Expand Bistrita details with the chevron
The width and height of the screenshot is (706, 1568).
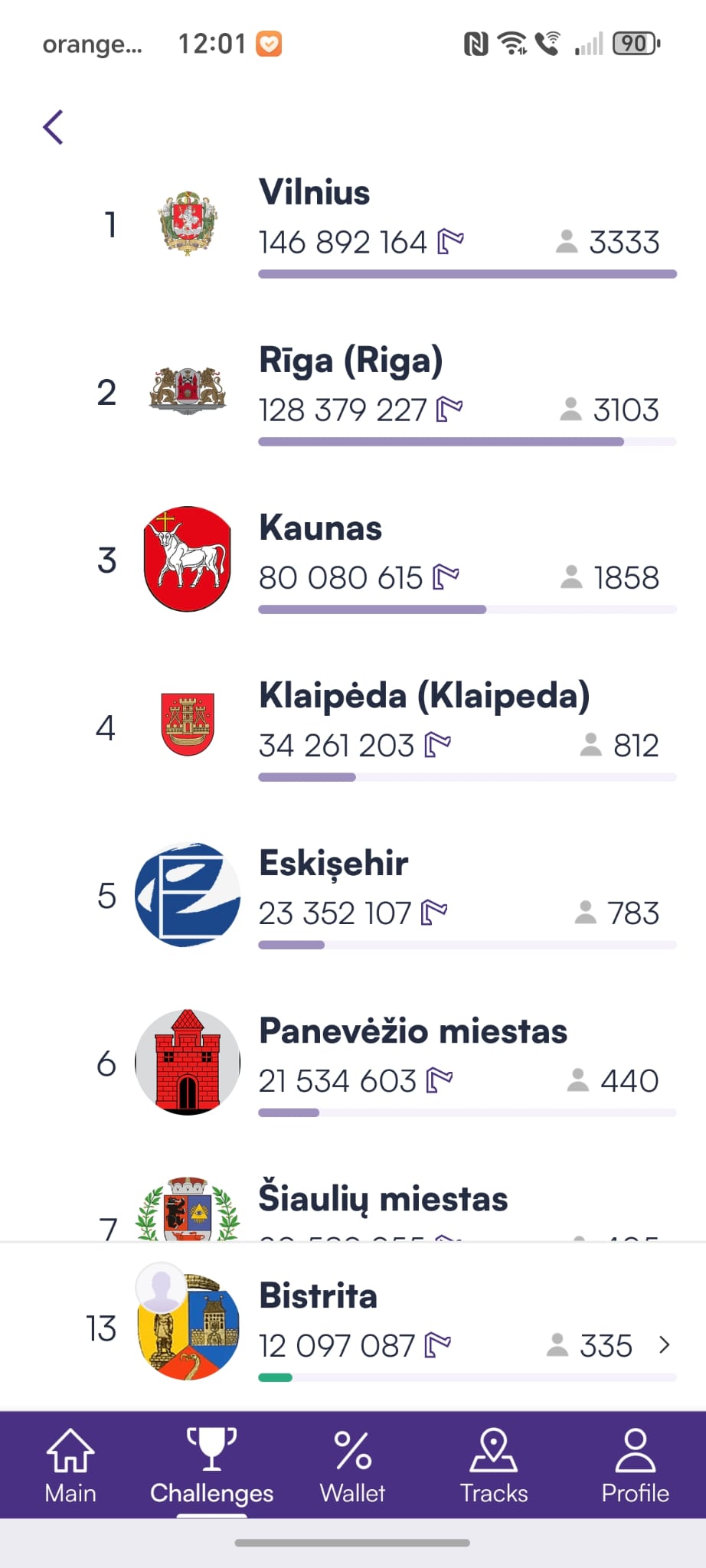pyautogui.click(x=664, y=1344)
